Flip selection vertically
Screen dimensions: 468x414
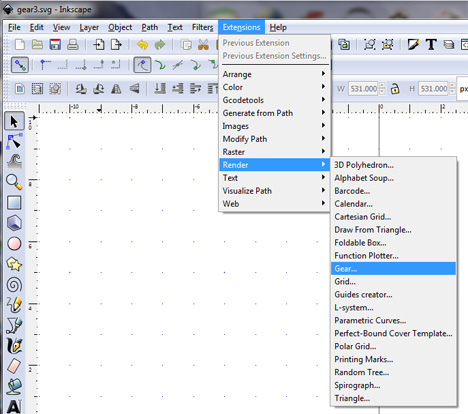134,89
